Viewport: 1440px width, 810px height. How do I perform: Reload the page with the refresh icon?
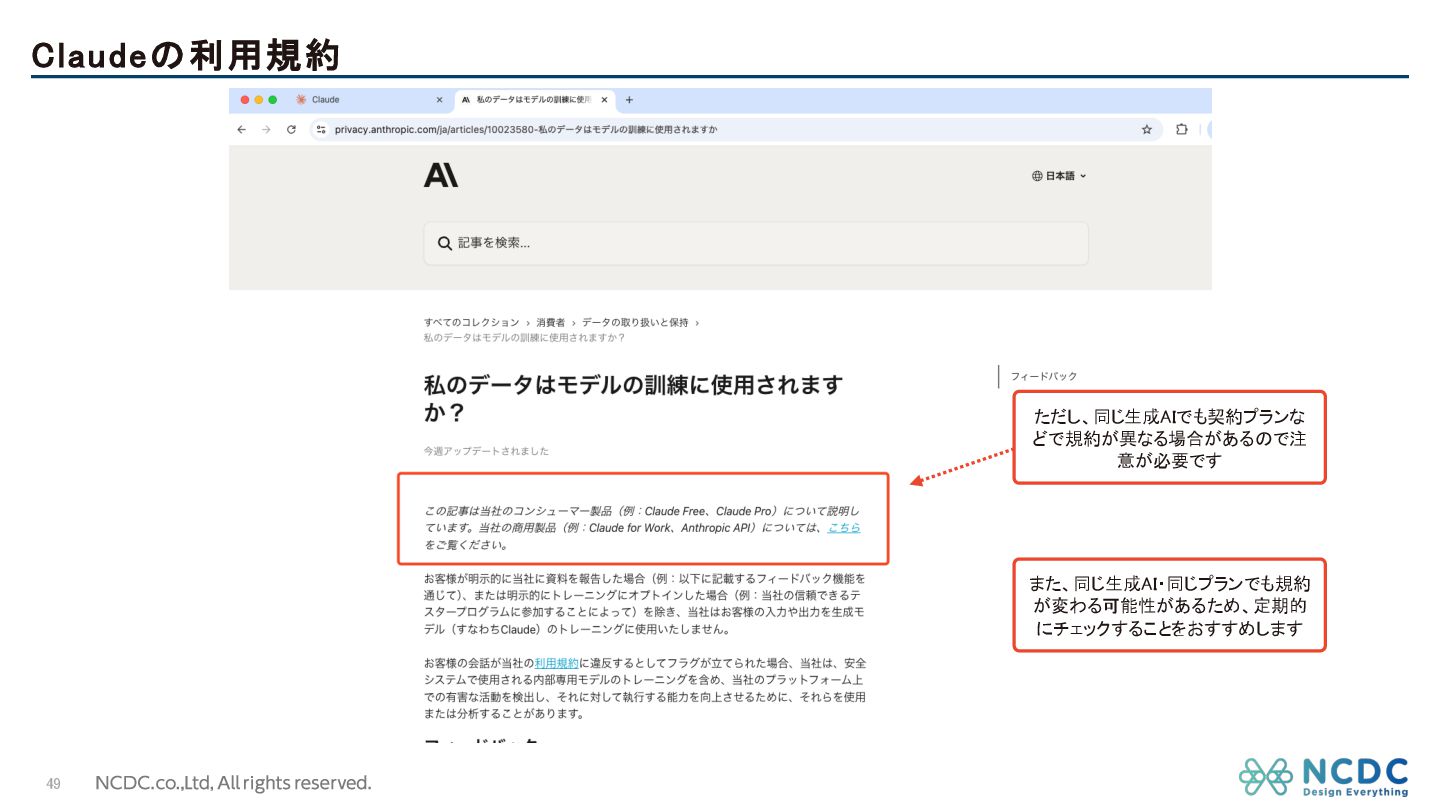[291, 129]
